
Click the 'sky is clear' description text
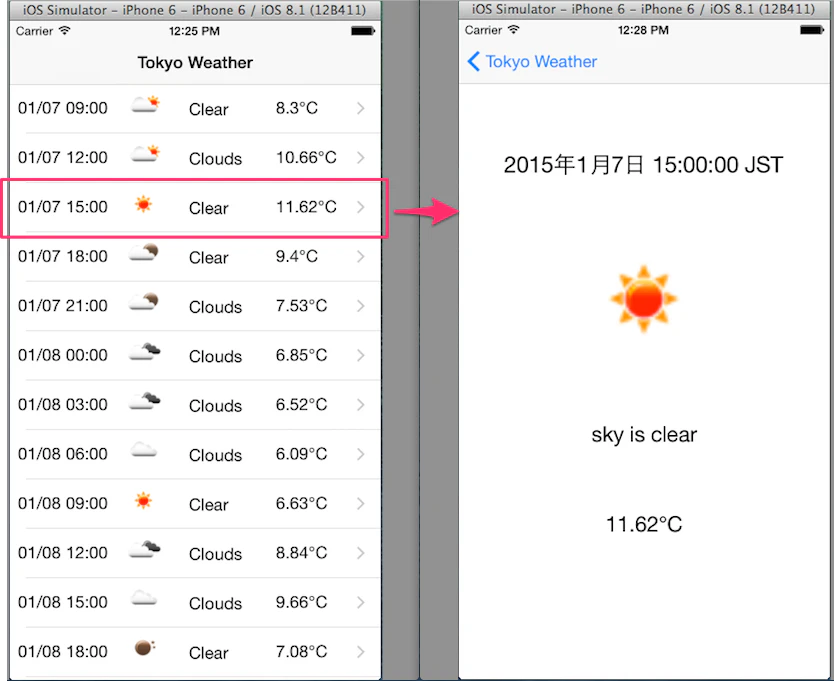coord(644,435)
